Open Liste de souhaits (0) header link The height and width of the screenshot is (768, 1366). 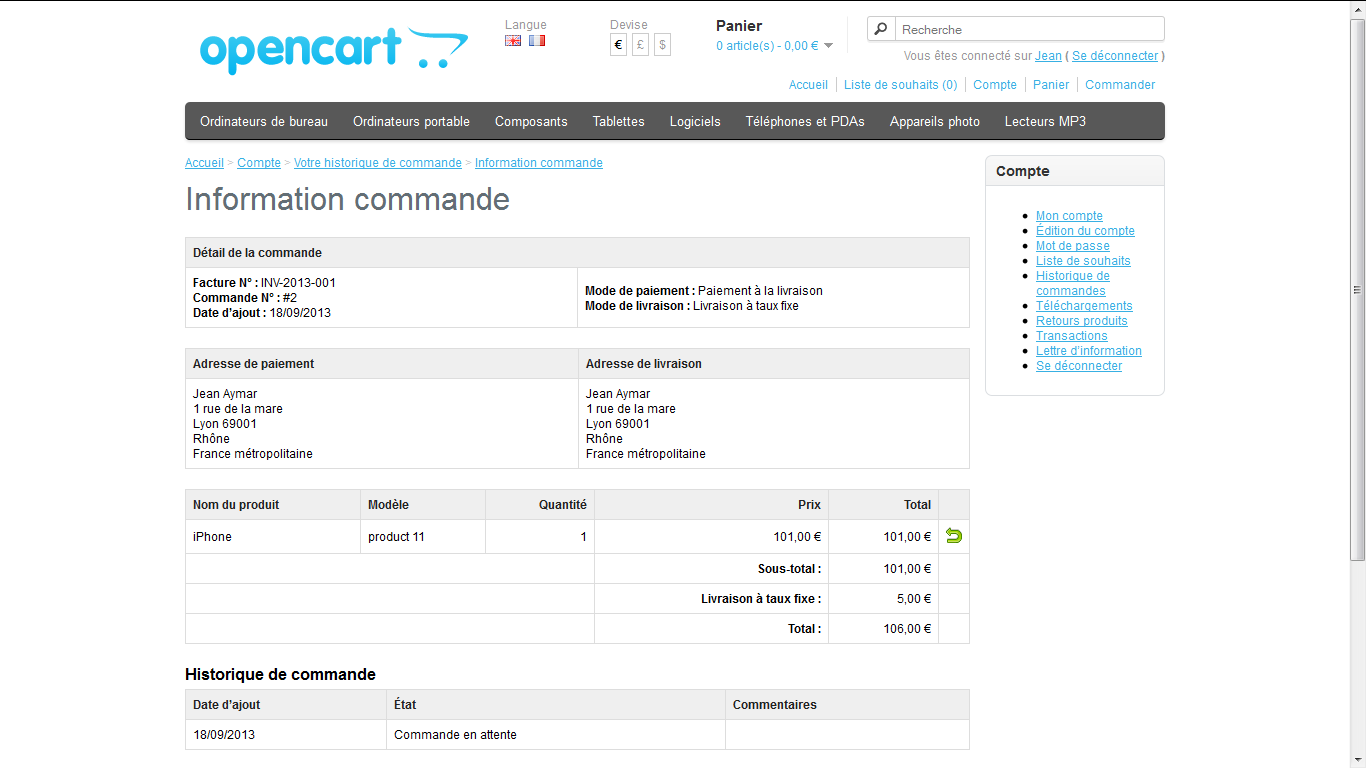pyautogui.click(x=900, y=85)
